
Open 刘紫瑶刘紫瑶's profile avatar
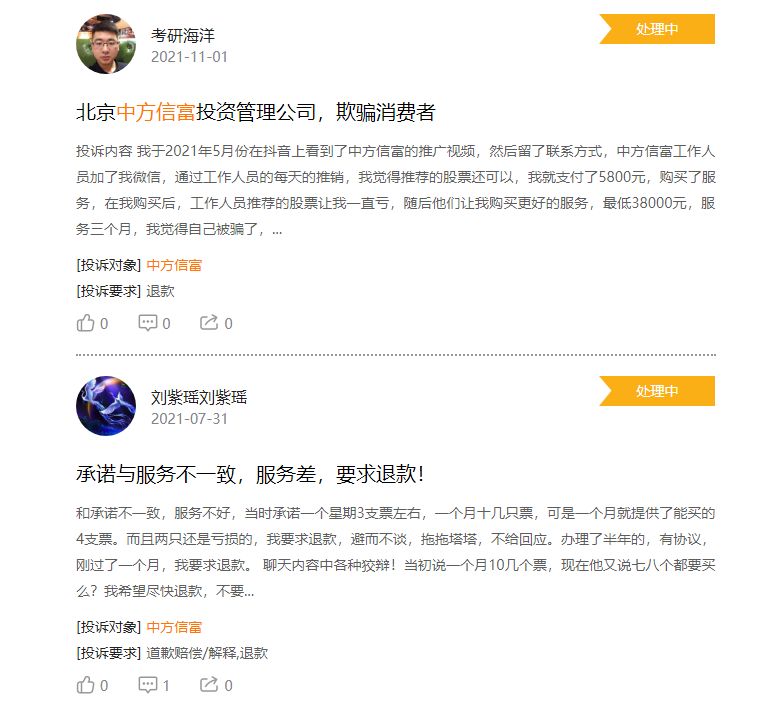[106, 406]
